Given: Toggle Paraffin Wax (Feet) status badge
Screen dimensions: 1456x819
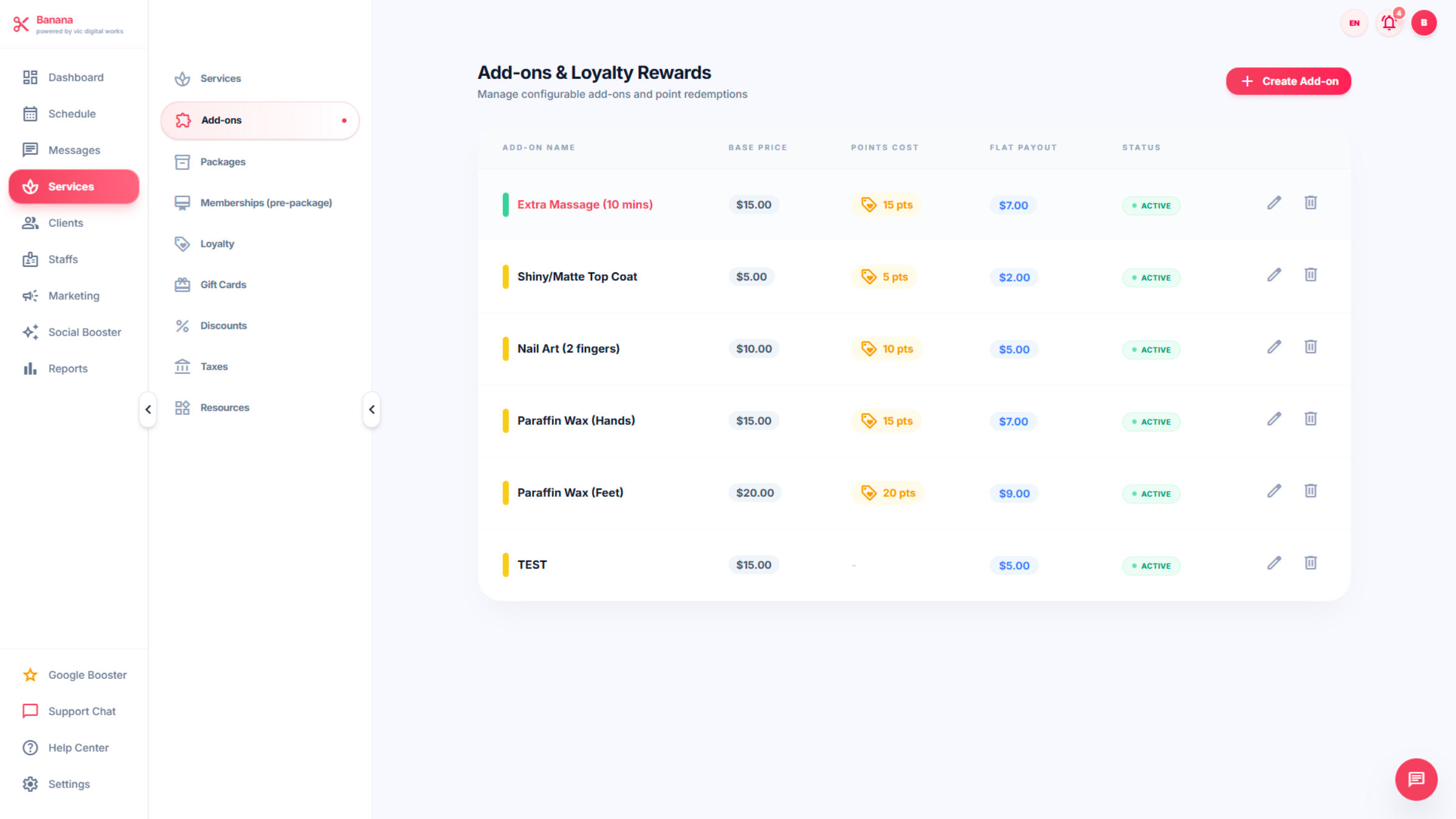Looking at the screenshot, I should tap(1151, 493).
